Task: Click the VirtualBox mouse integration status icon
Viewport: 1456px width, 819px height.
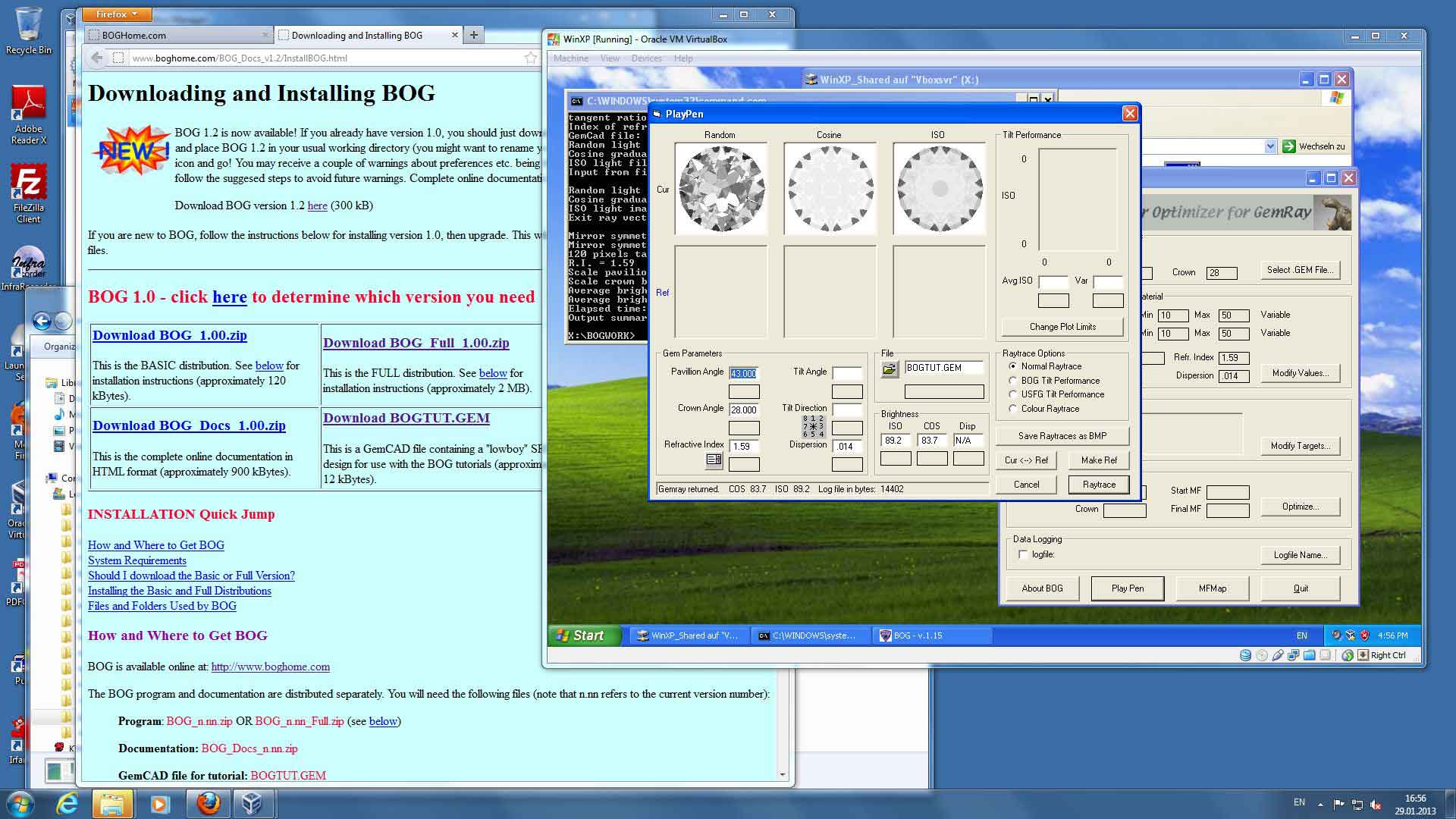Action: [x=1347, y=655]
